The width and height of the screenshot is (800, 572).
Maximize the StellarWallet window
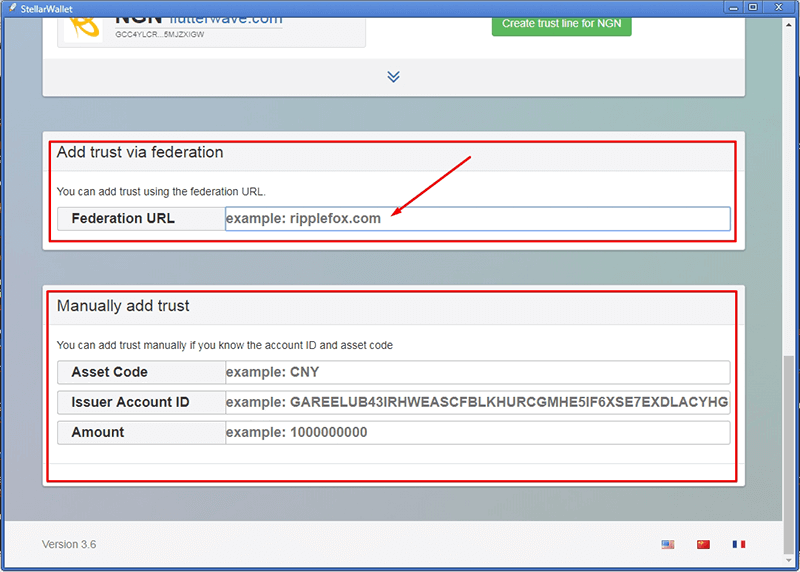(753, 8)
